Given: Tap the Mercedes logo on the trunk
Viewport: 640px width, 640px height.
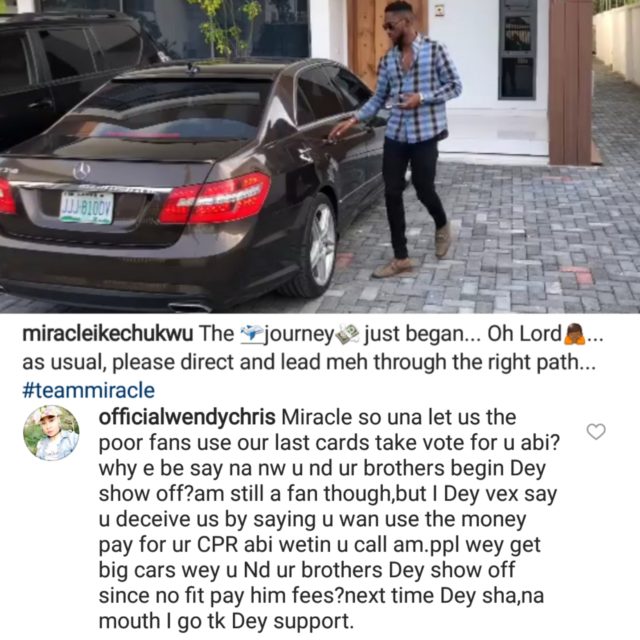Looking at the screenshot, I should pyautogui.click(x=82, y=171).
